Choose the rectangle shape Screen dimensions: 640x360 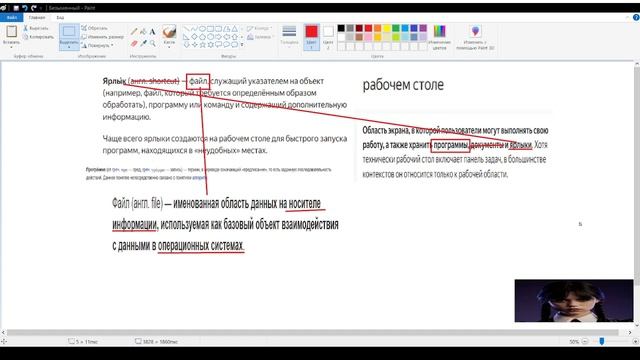pos(210,29)
